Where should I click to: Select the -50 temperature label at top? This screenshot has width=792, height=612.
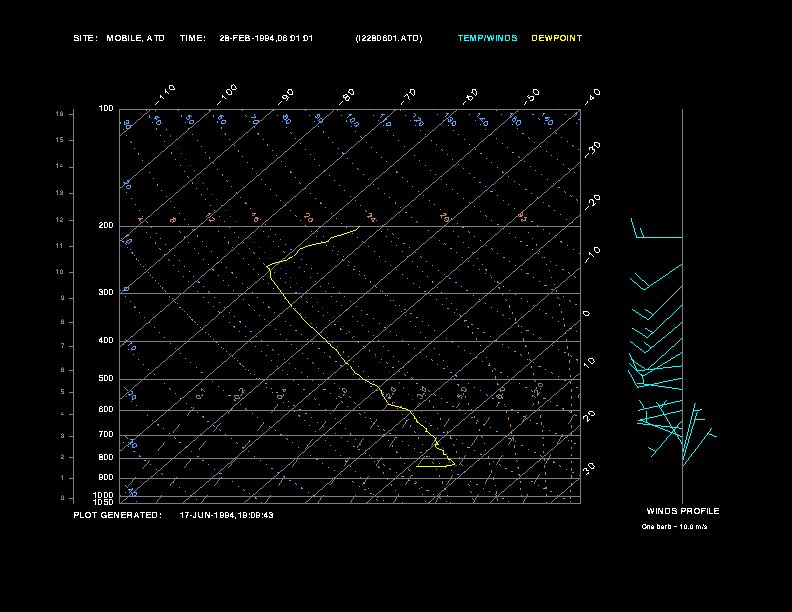click(x=532, y=97)
